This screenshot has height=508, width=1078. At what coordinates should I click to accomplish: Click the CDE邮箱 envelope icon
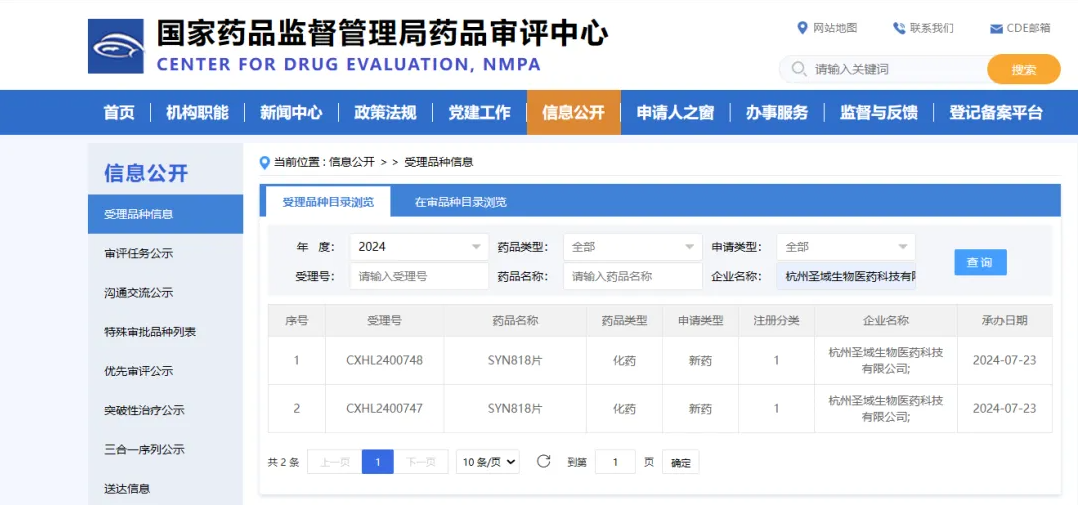(x=996, y=28)
